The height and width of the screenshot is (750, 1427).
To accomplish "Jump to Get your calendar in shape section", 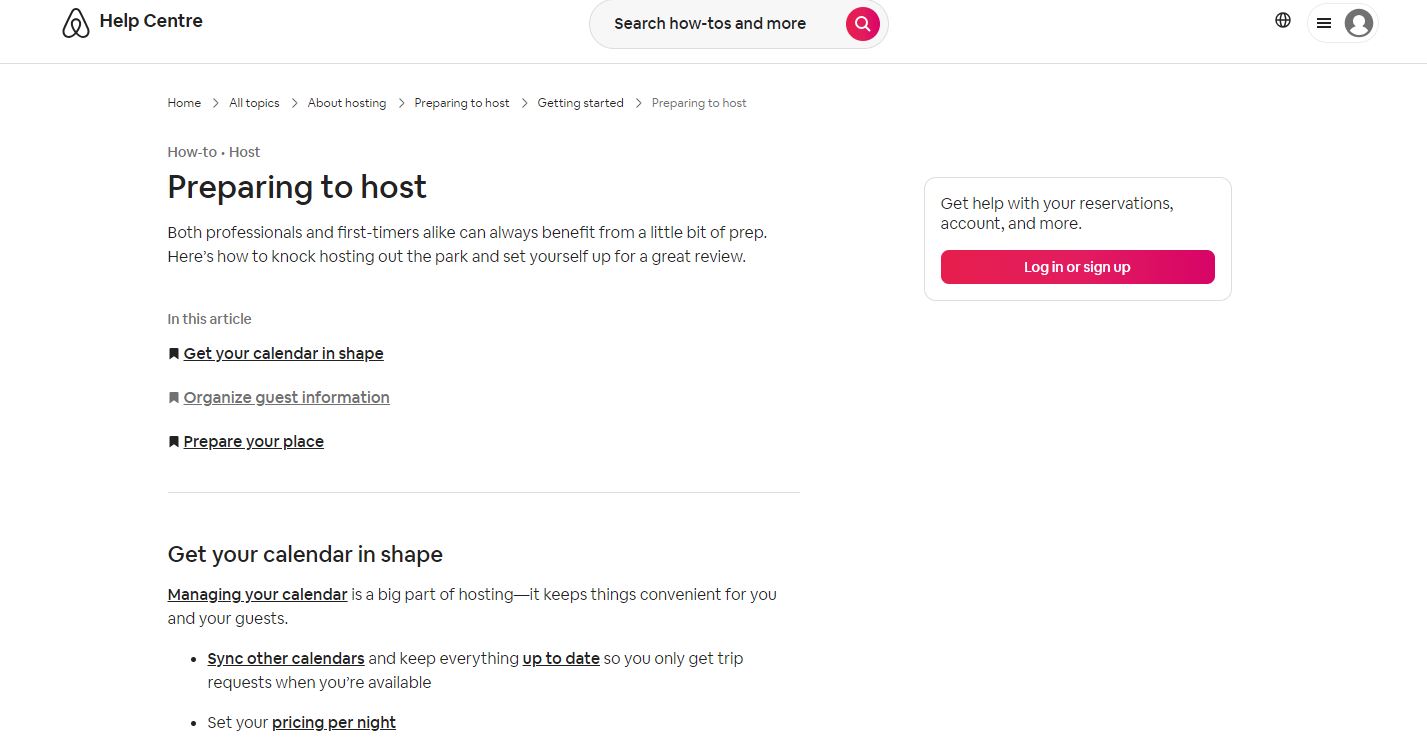I will click(283, 353).
